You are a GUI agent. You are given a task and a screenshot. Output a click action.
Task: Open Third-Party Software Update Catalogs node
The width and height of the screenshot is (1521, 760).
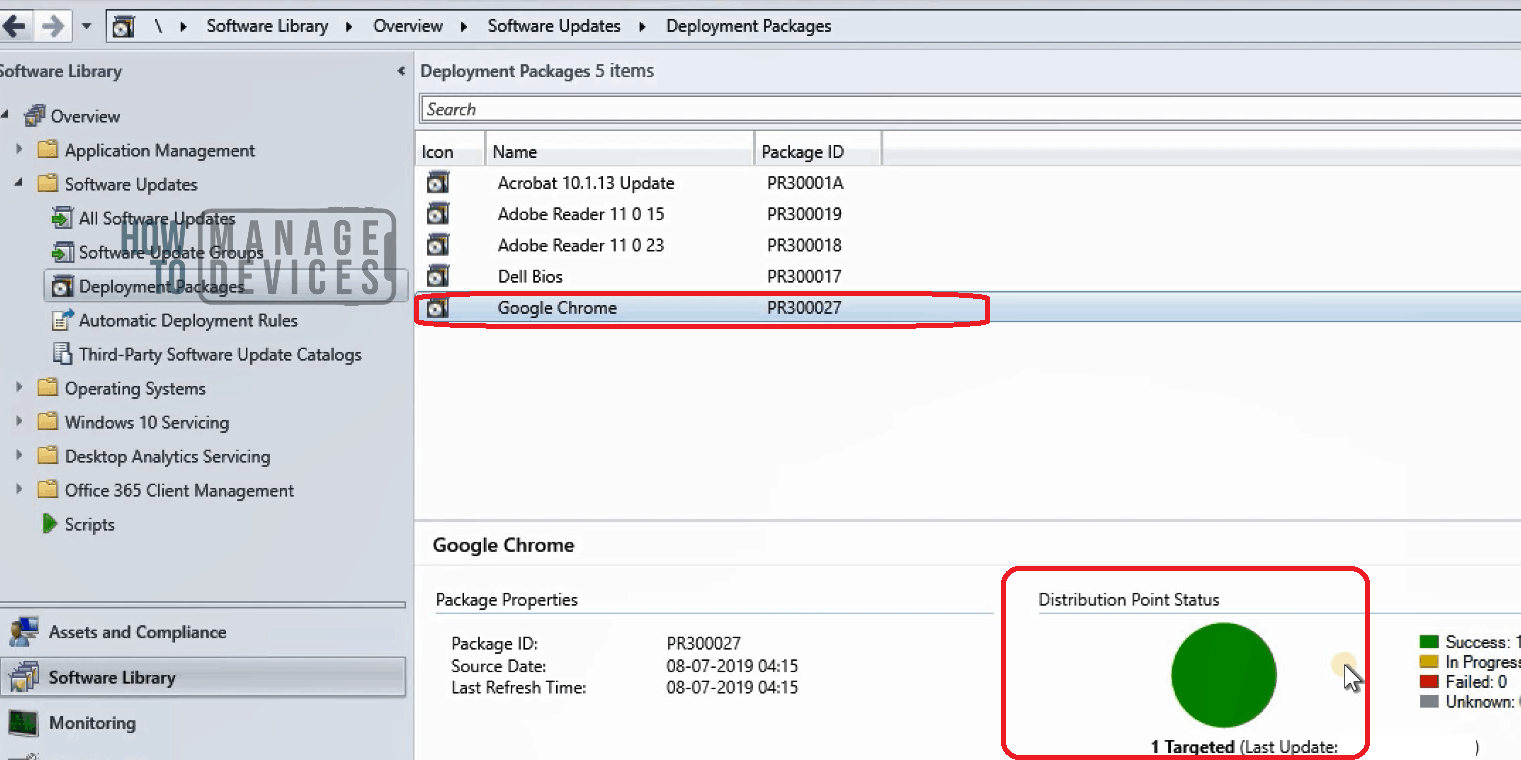(x=220, y=355)
